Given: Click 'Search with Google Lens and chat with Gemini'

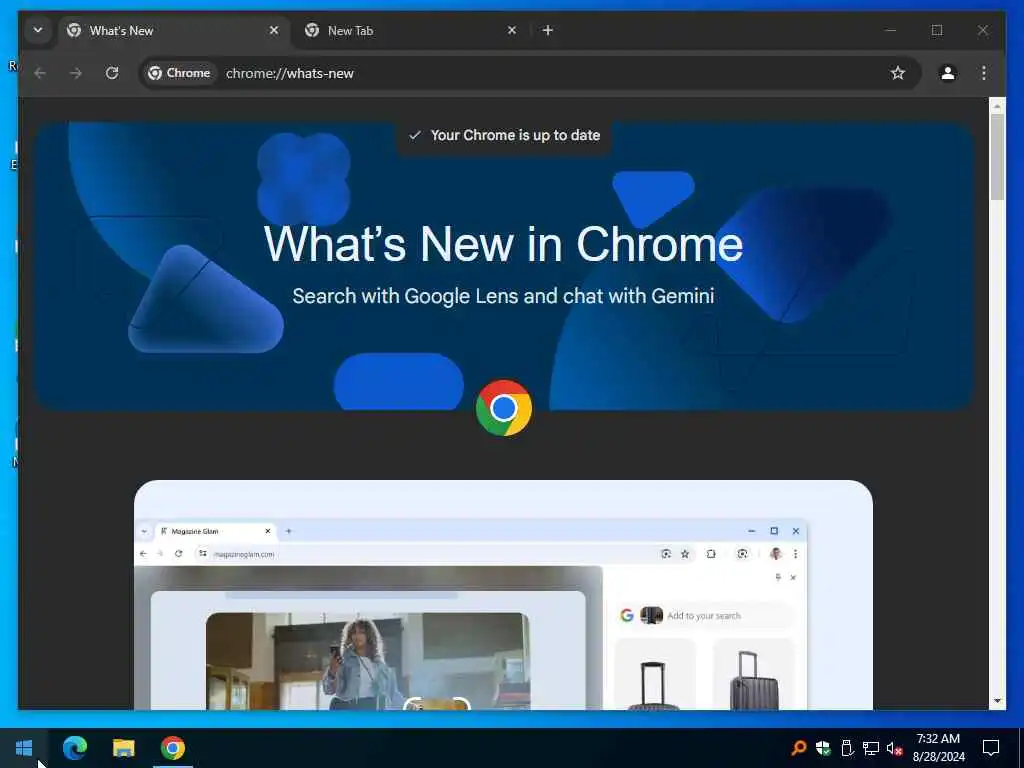Looking at the screenshot, I should (503, 296).
